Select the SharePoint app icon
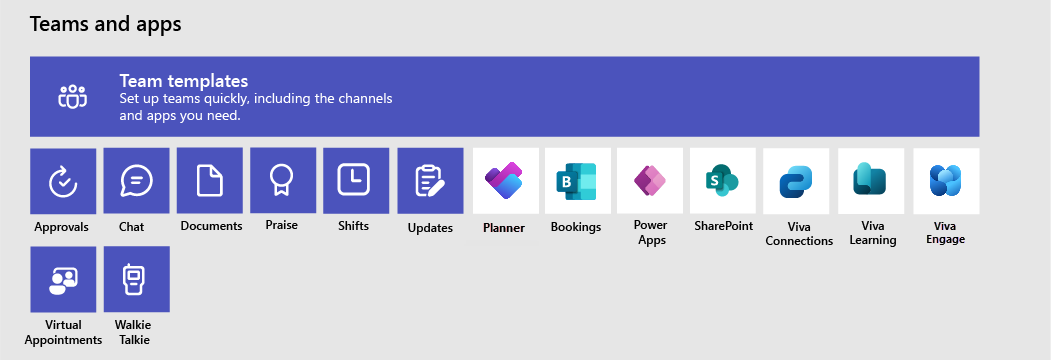 click(x=723, y=181)
